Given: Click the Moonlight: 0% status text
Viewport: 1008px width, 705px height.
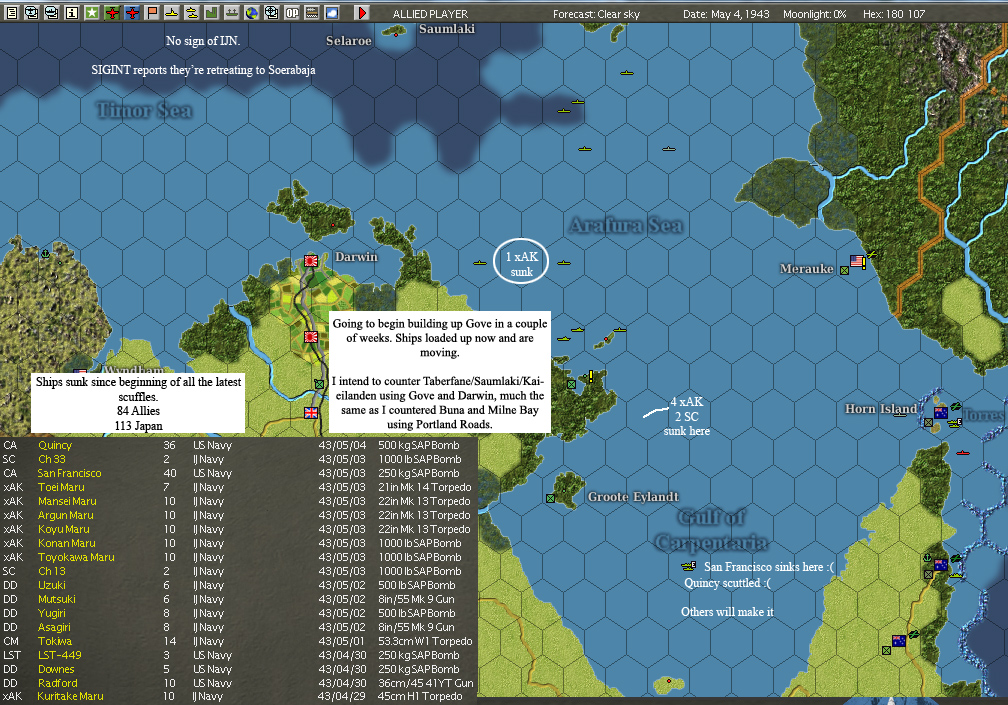Looking at the screenshot, I should (814, 13).
